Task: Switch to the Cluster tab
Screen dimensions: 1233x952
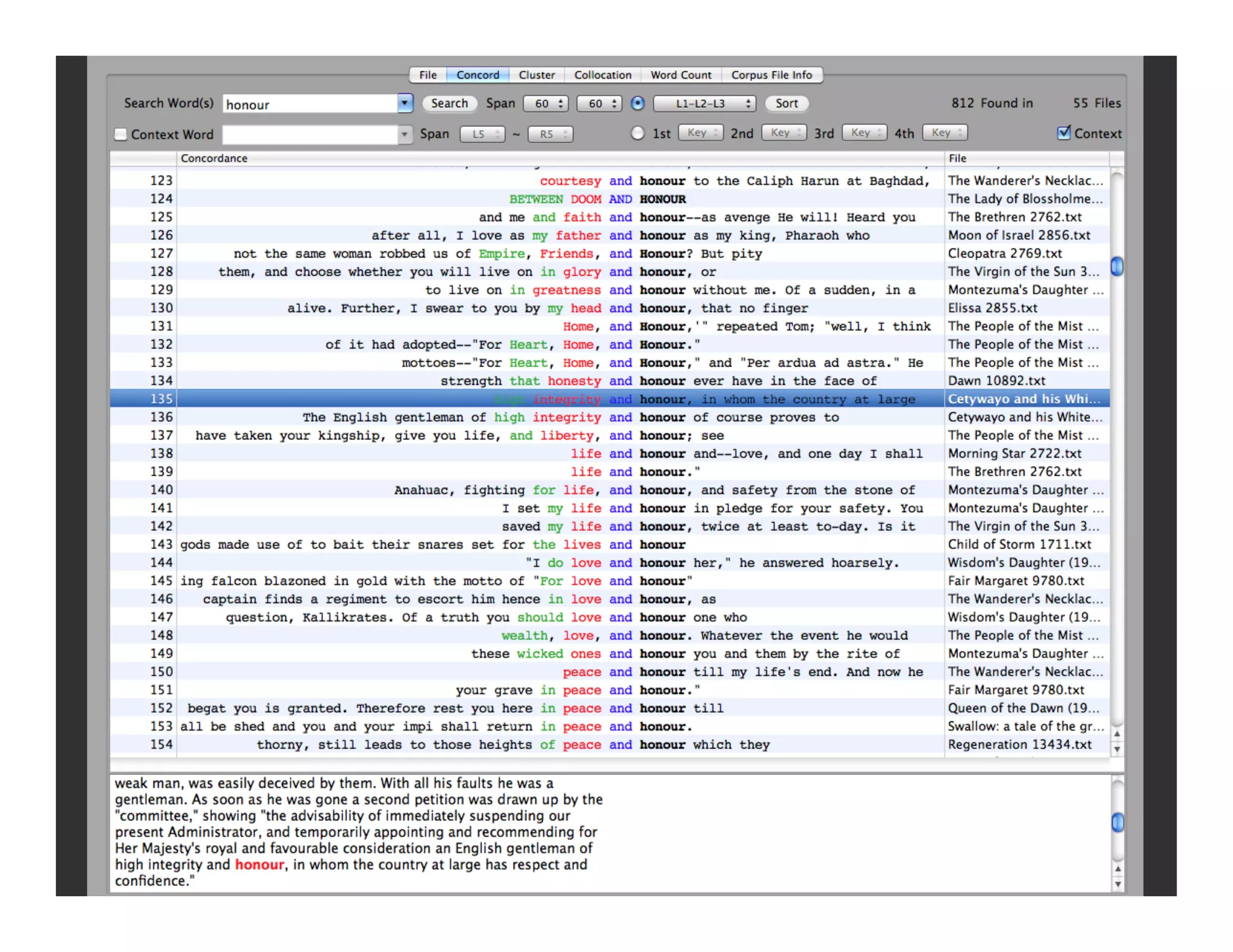Action: point(536,75)
